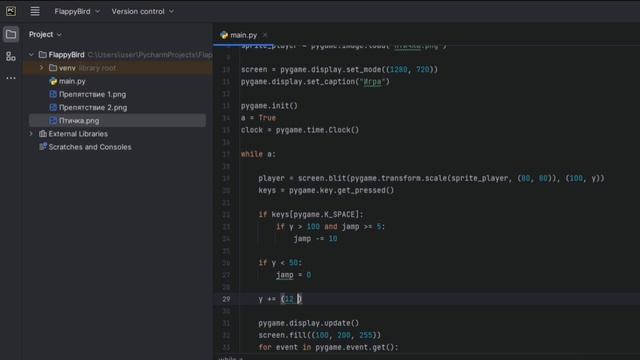Select Препятствие 1.png file
Viewport: 640px width, 360px height.
click(93, 94)
